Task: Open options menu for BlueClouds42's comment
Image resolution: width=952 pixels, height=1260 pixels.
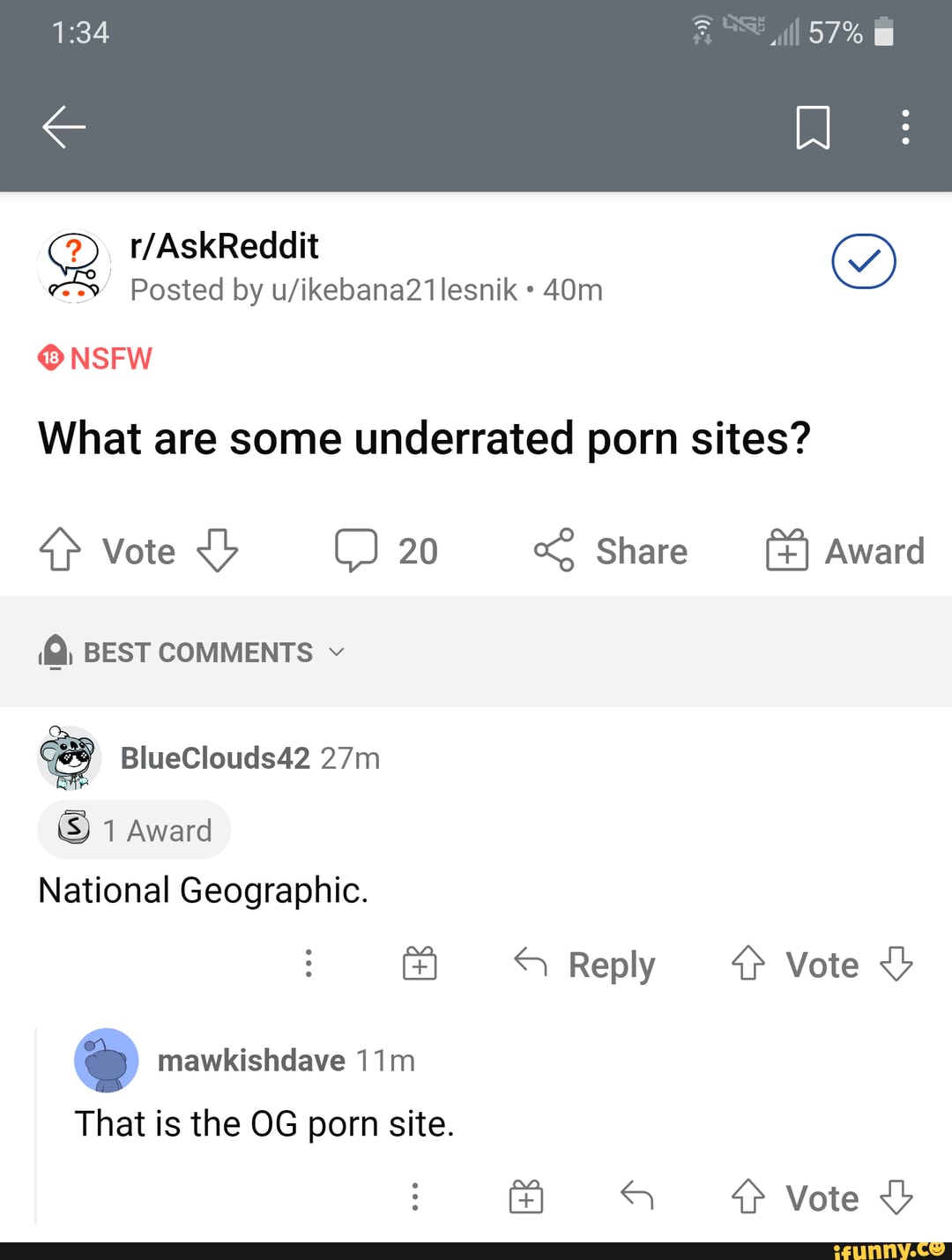Action: pos(309,964)
